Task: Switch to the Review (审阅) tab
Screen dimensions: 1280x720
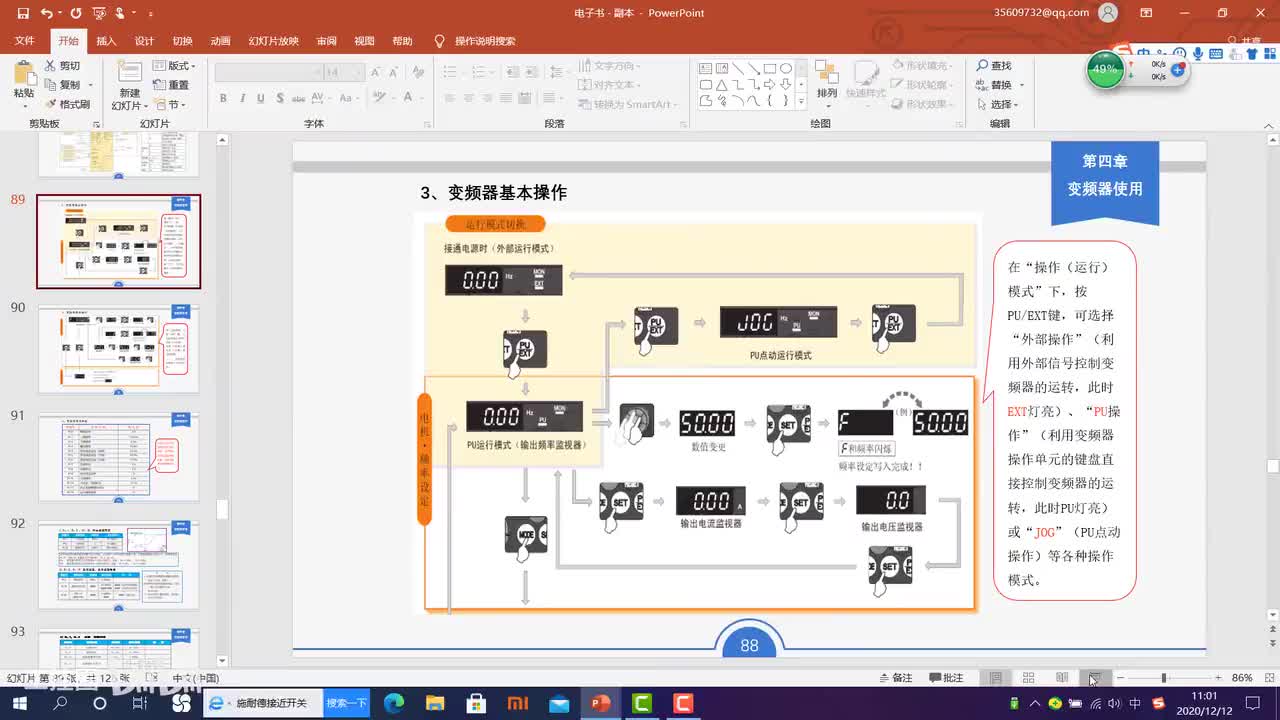Action: pyautogui.click(x=326, y=41)
